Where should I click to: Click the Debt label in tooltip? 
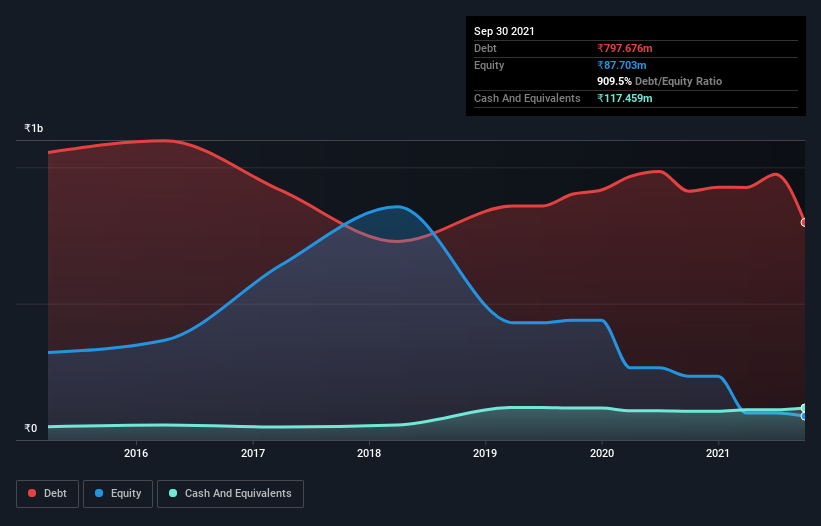(485, 48)
